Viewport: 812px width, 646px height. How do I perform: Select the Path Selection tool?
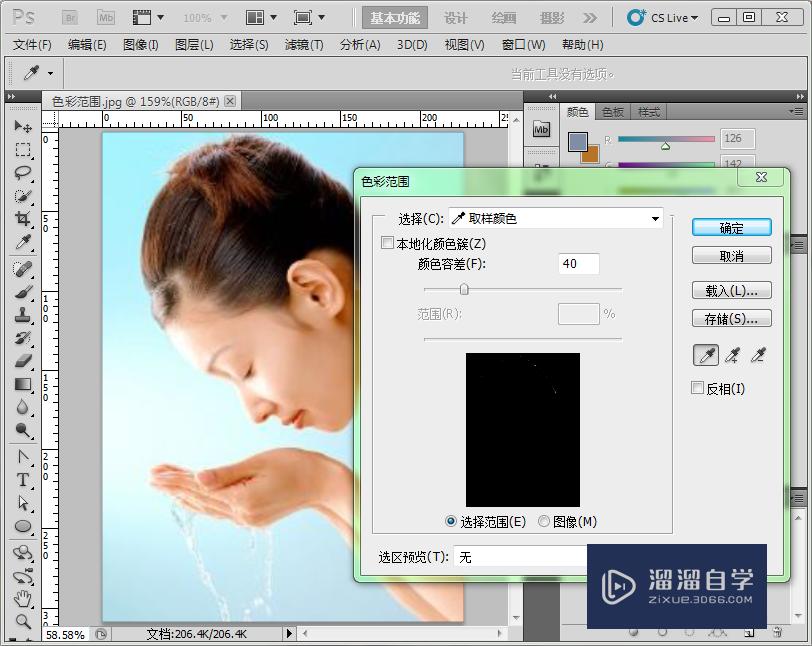(23, 503)
